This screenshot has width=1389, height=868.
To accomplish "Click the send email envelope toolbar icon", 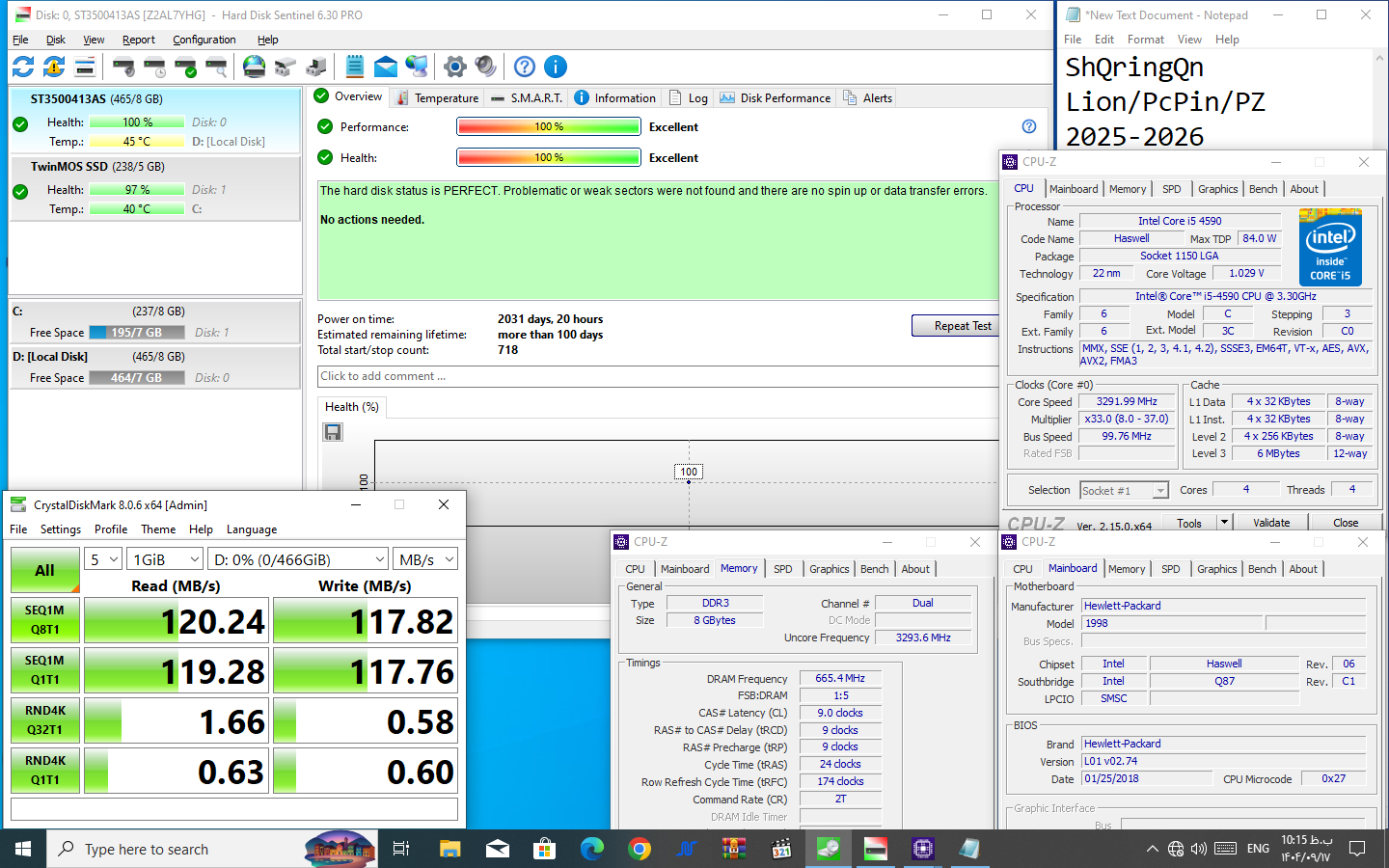I will point(386,67).
